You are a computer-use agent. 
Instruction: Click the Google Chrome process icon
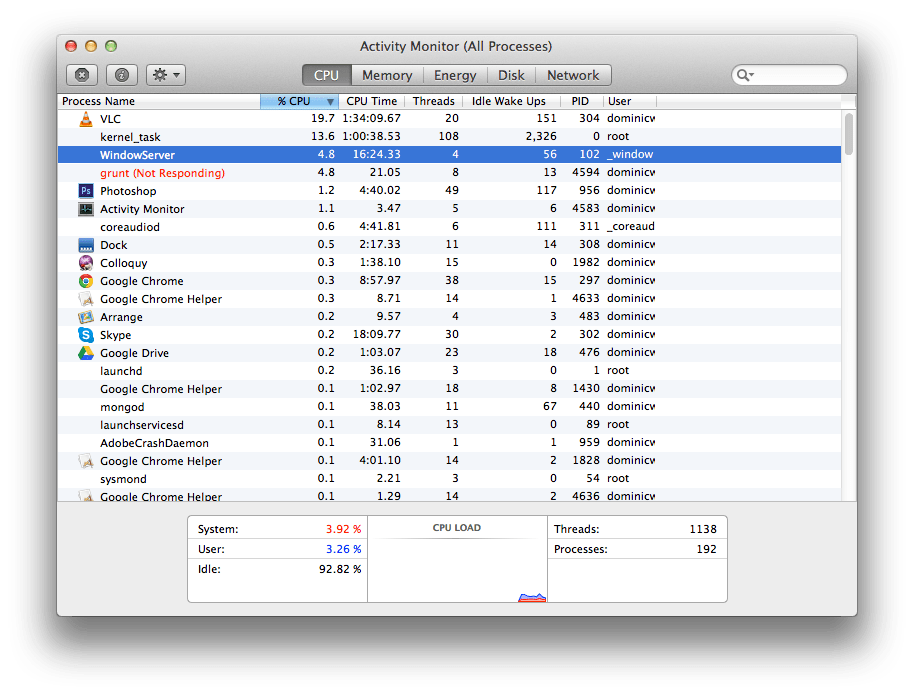(x=85, y=281)
